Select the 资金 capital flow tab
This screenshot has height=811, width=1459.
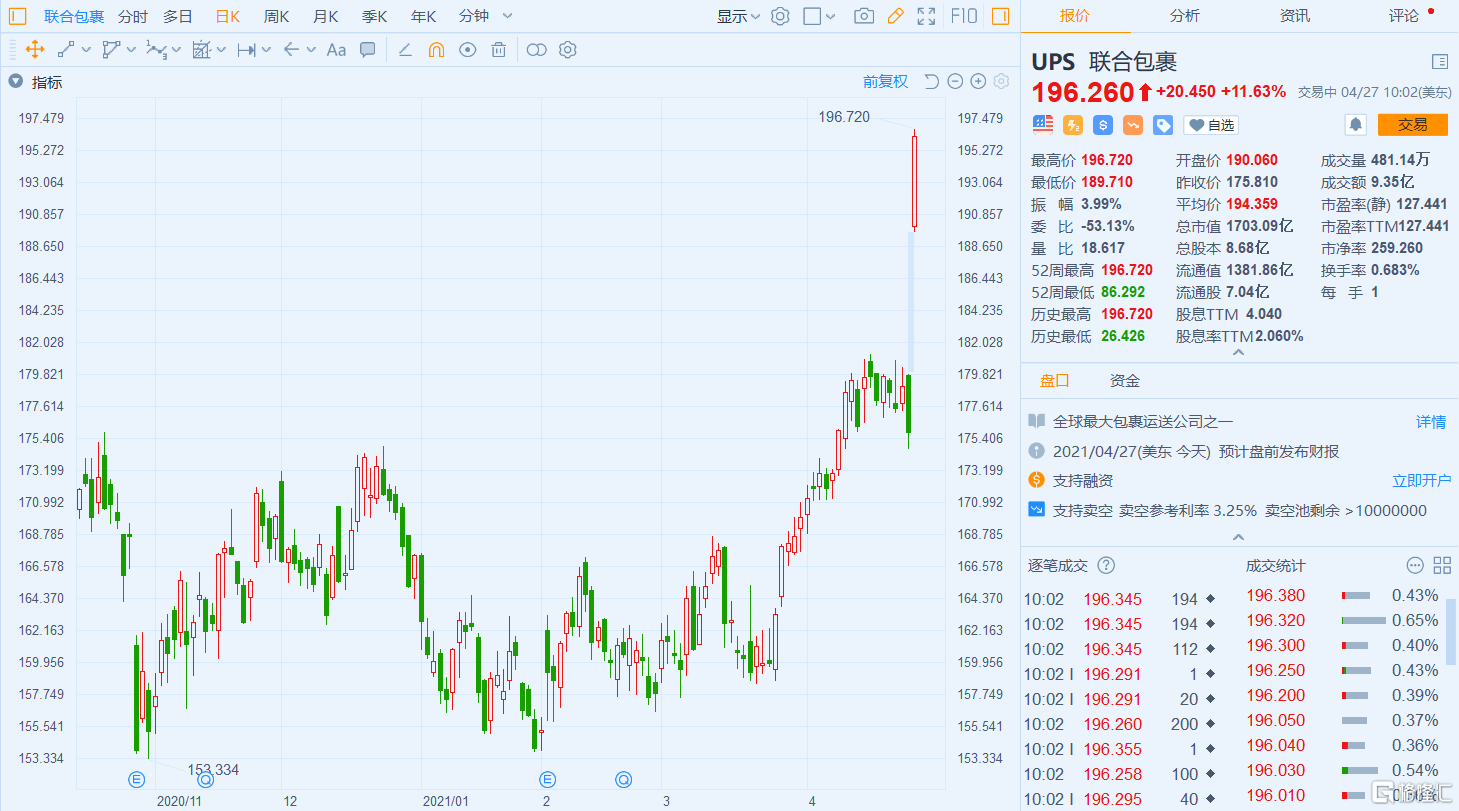[1124, 381]
